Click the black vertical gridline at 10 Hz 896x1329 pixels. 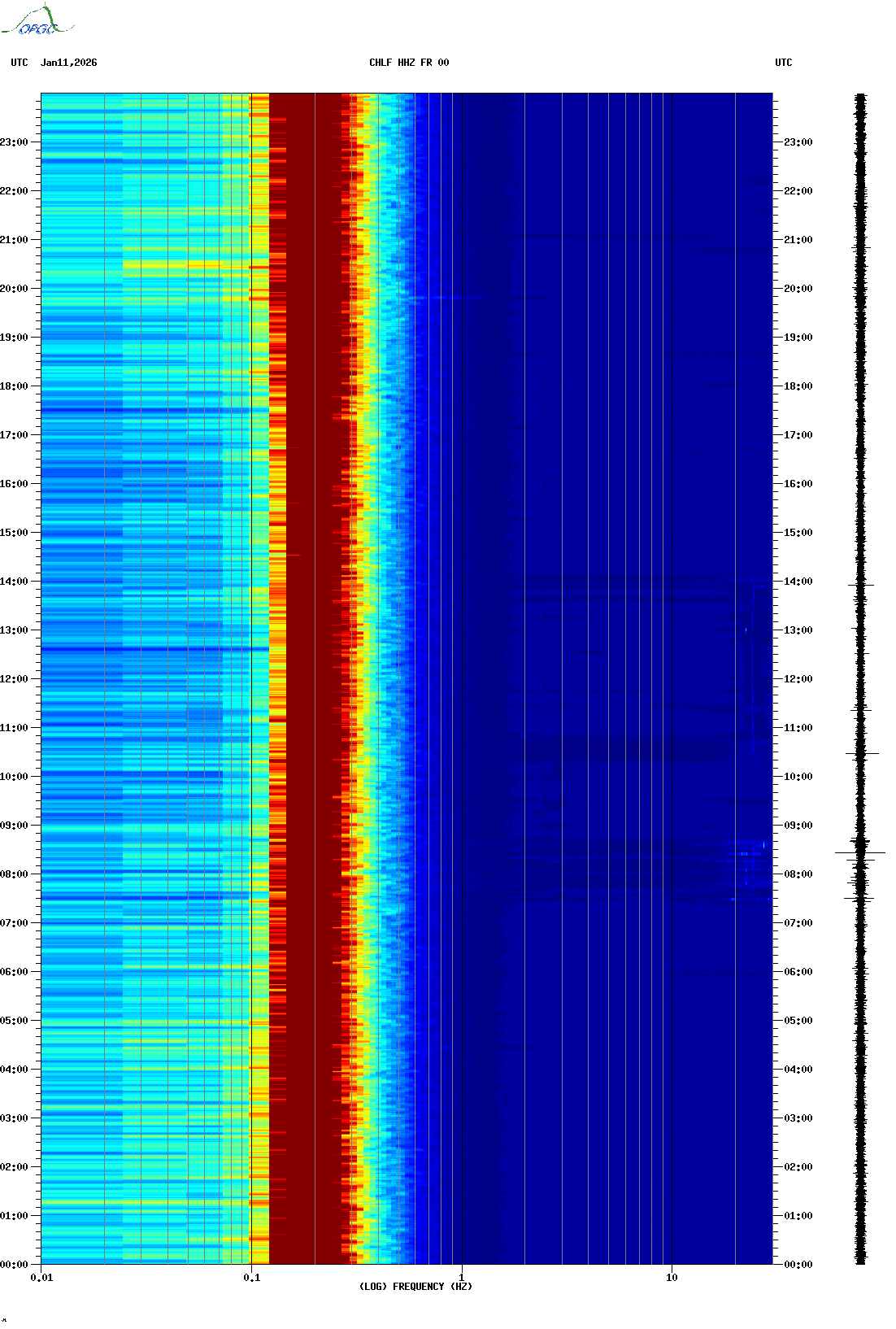click(x=672, y=651)
